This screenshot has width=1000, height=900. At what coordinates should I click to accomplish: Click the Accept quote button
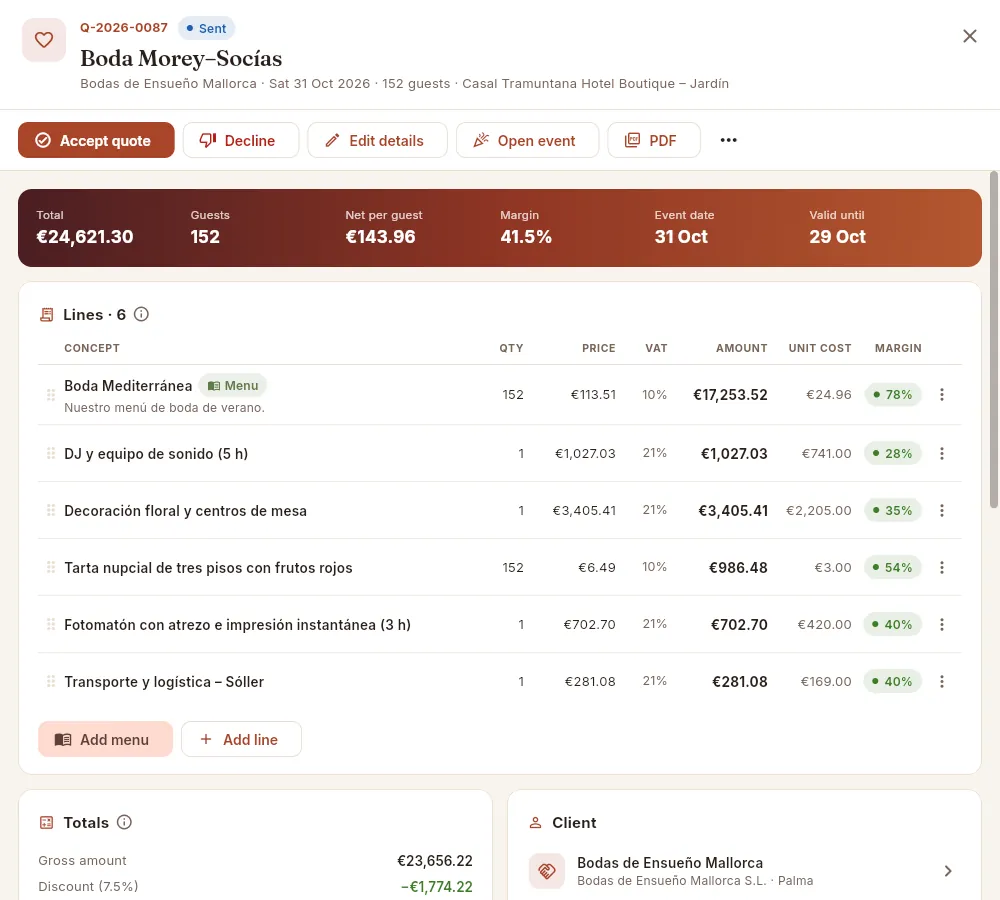pos(96,140)
